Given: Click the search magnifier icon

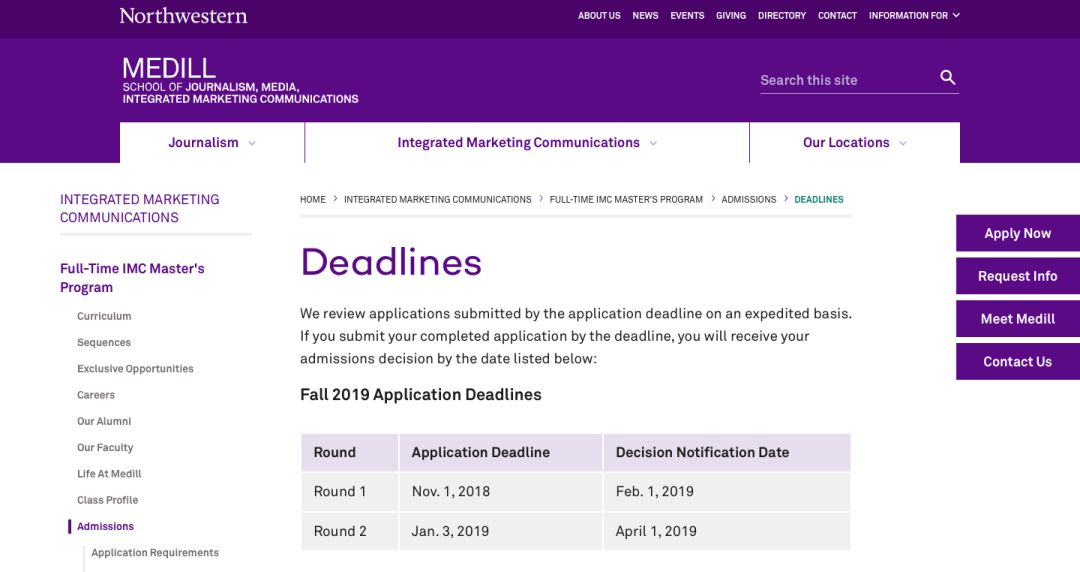Looking at the screenshot, I should 948,77.
